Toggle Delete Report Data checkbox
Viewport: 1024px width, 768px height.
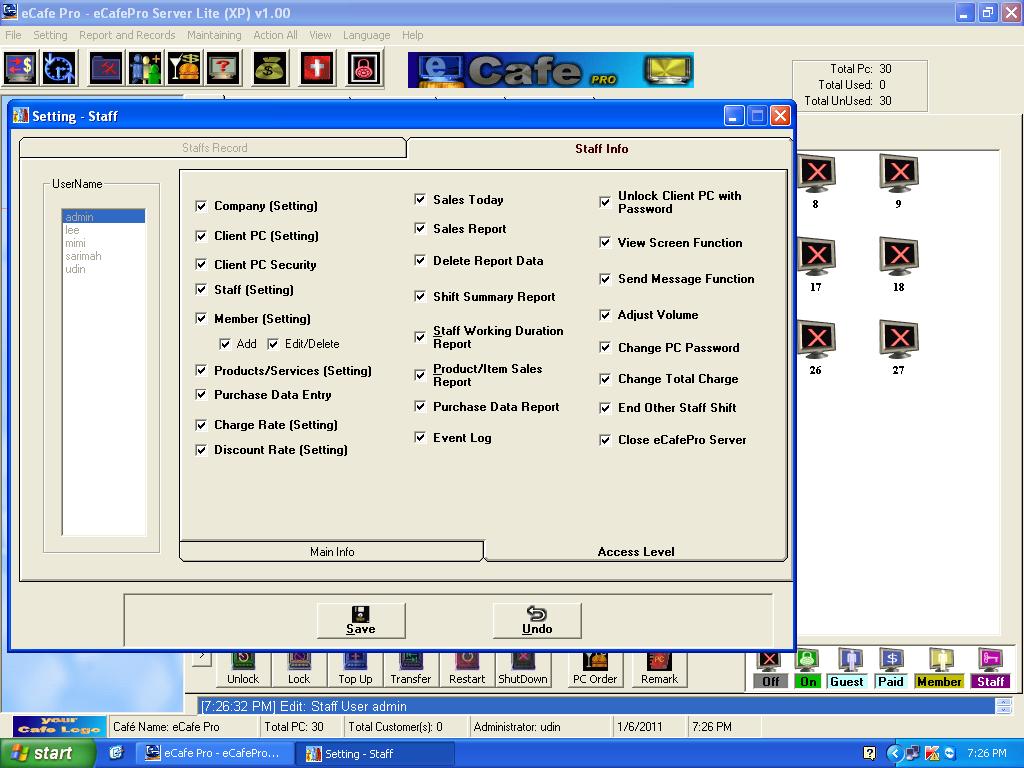click(x=420, y=261)
